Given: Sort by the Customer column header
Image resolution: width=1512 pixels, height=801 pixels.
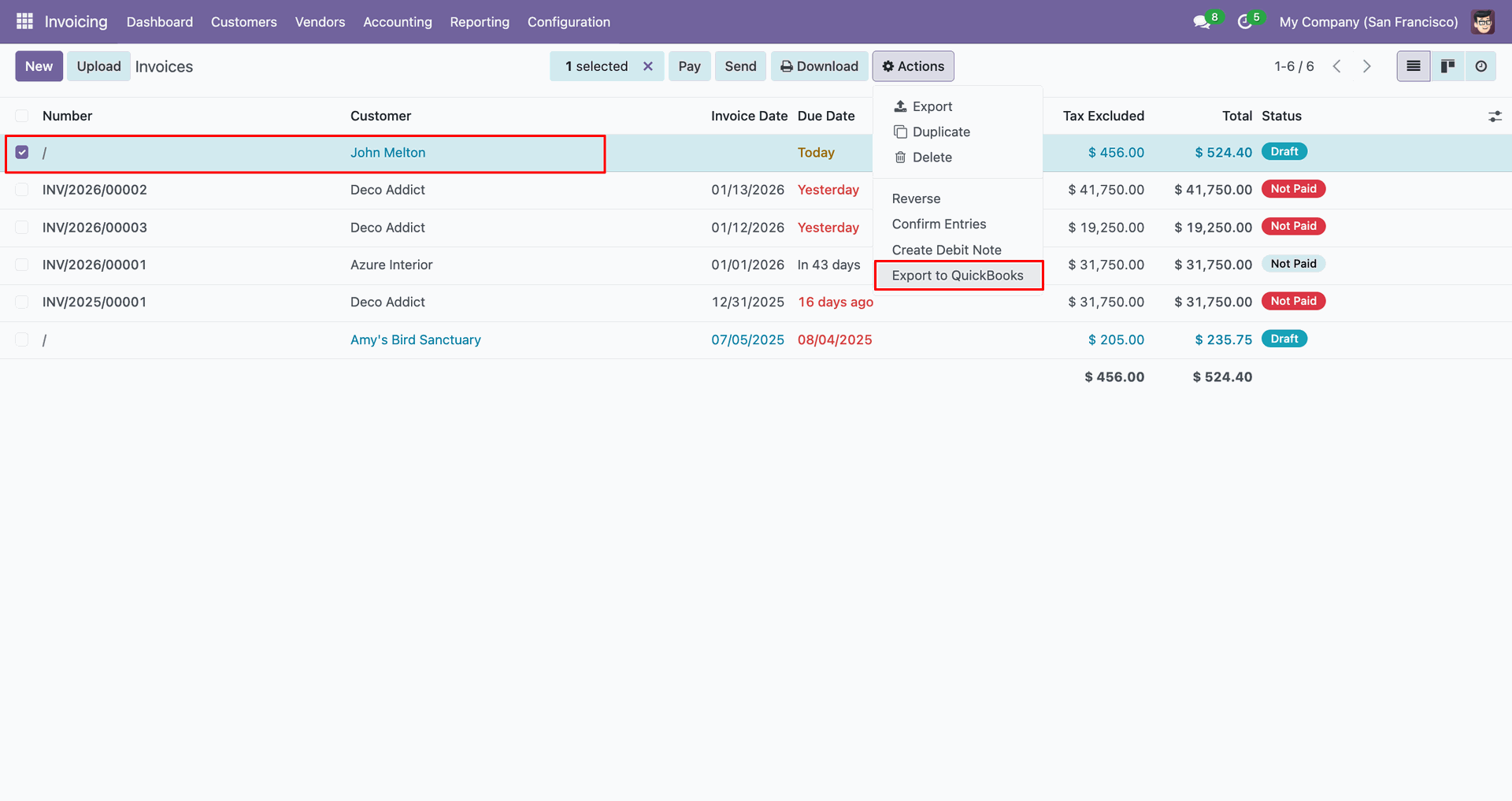Looking at the screenshot, I should (x=380, y=116).
